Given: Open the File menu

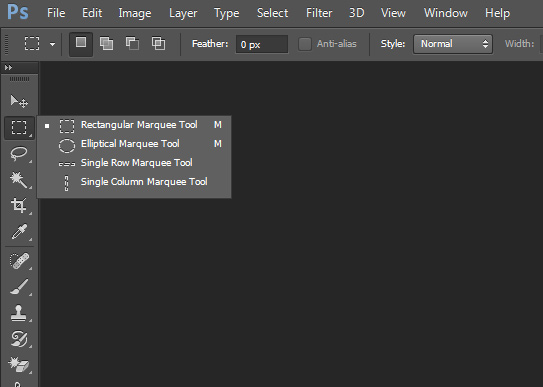Looking at the screenshot, I should click(56, 13).
